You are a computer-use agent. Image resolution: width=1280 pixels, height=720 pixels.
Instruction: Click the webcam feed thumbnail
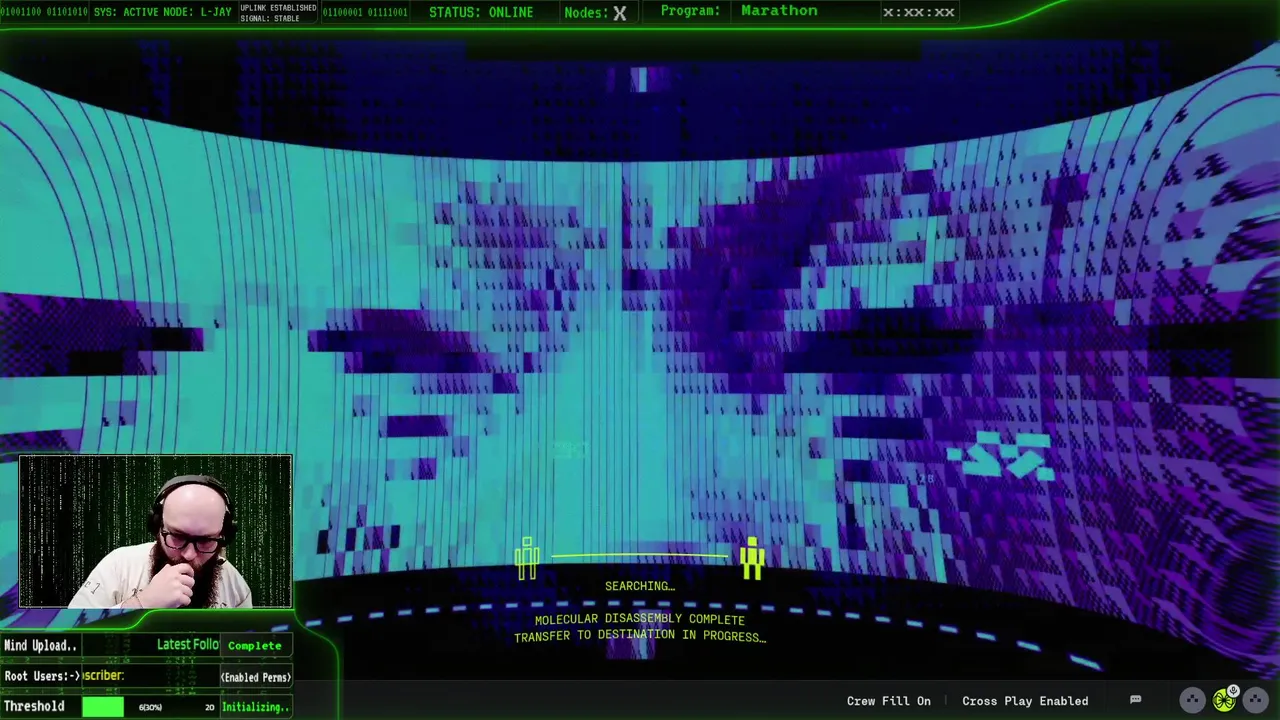coord(155,532)
